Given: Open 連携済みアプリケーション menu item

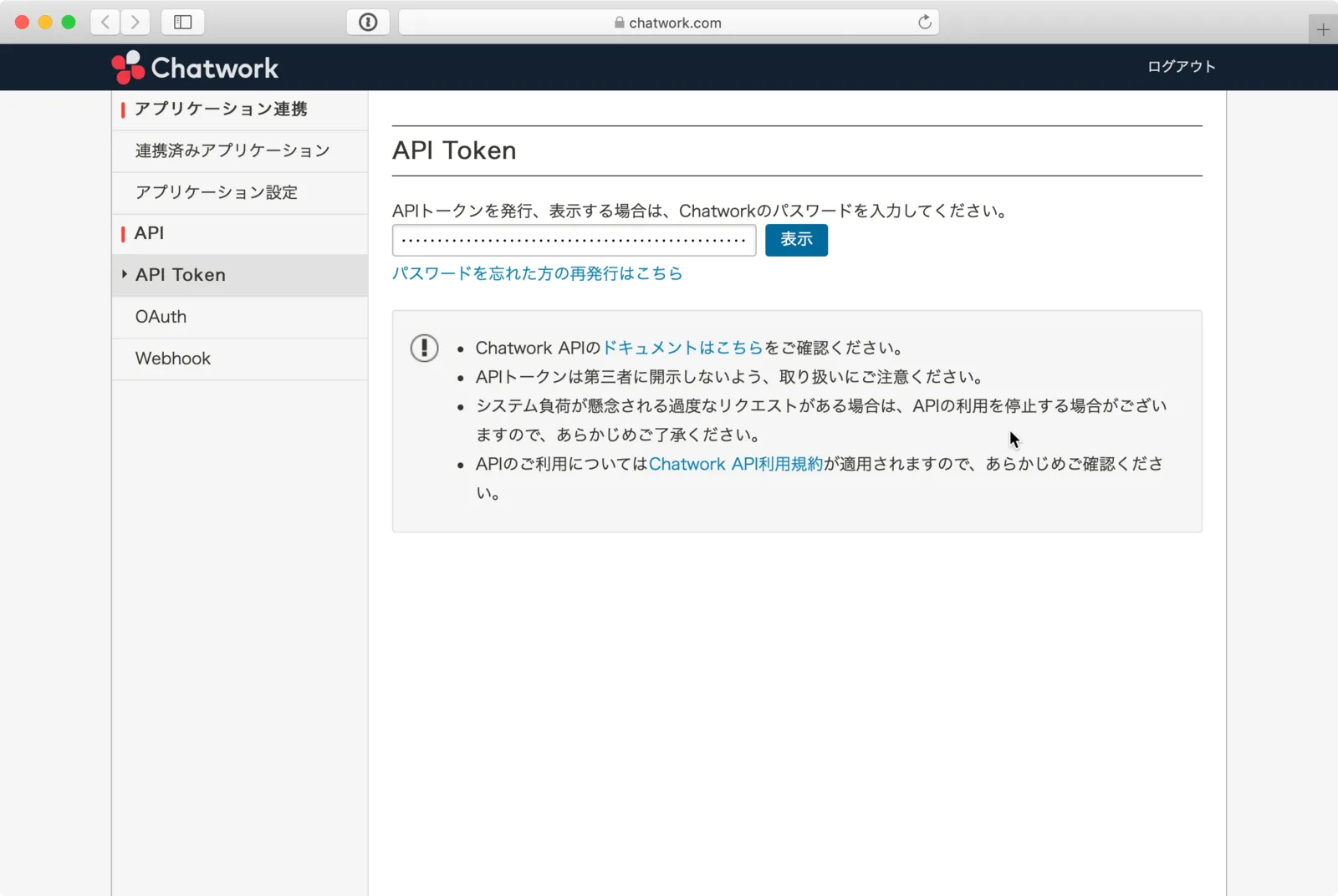Looking at the screenshot, I should click(240, 151).
